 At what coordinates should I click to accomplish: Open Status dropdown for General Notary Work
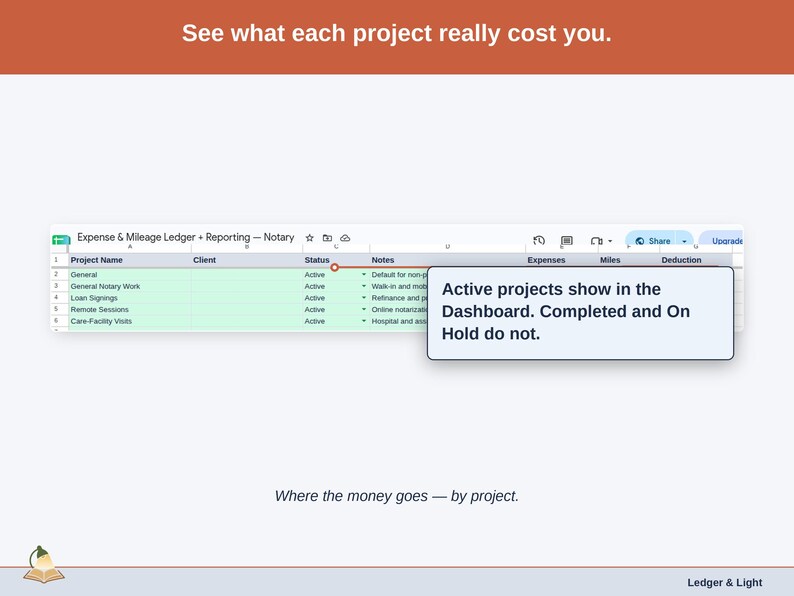coord(364,286)
